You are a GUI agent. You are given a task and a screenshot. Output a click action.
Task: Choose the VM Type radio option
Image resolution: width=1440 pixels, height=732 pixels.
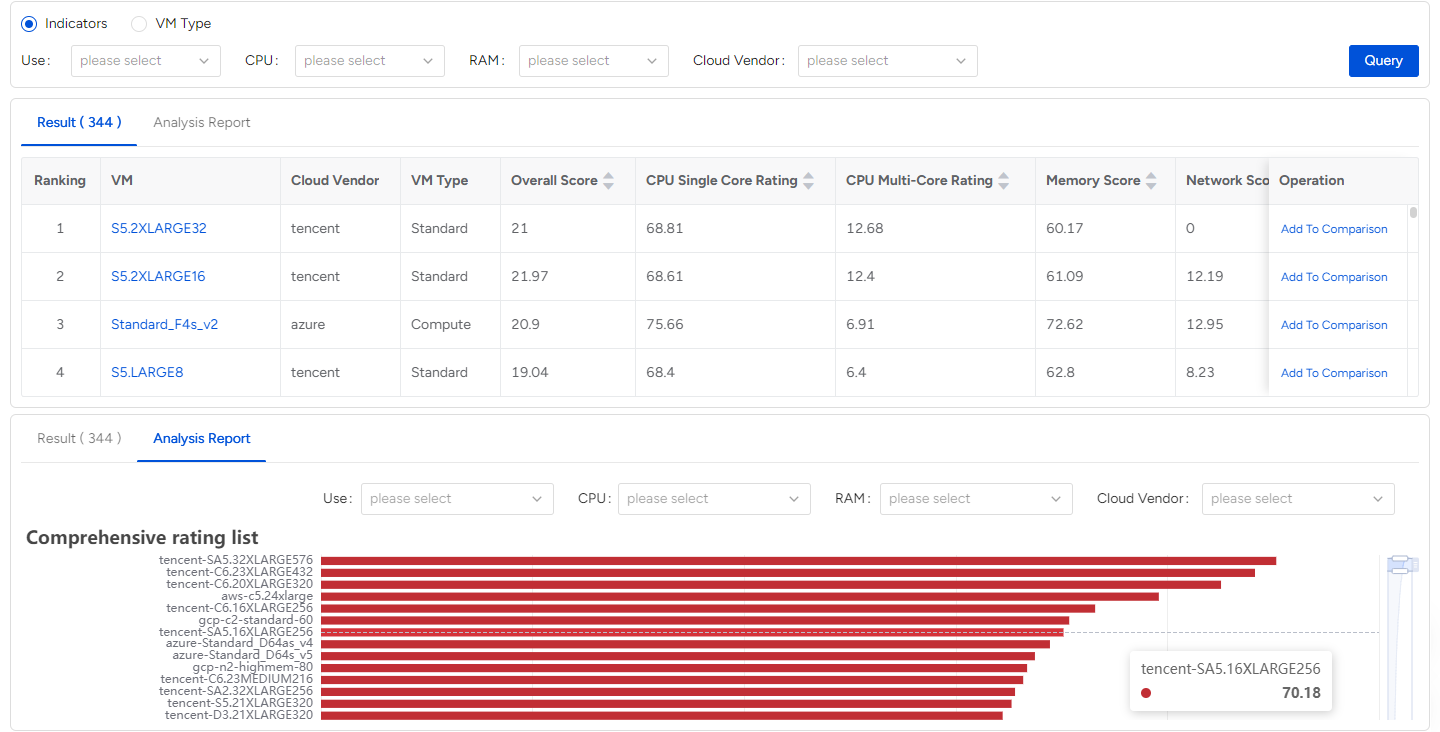click(x=139, y=24)
